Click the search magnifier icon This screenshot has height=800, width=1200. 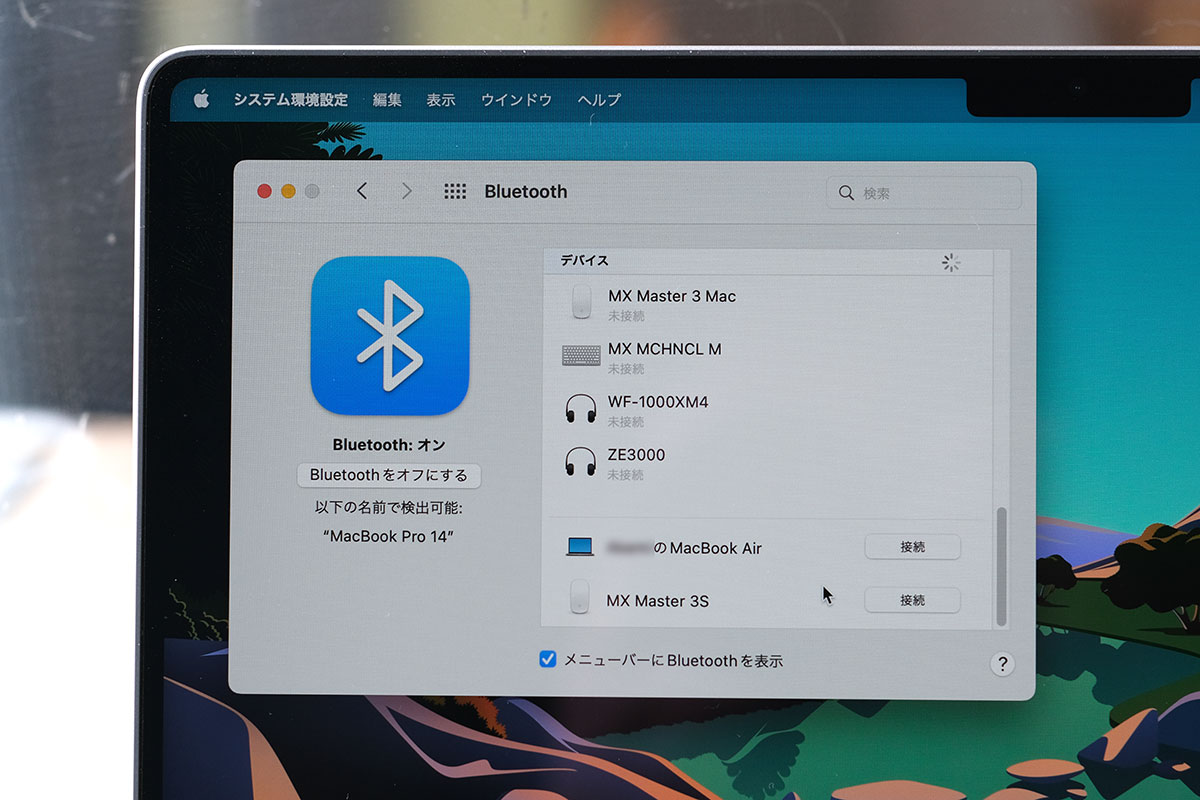coord(846,193)
